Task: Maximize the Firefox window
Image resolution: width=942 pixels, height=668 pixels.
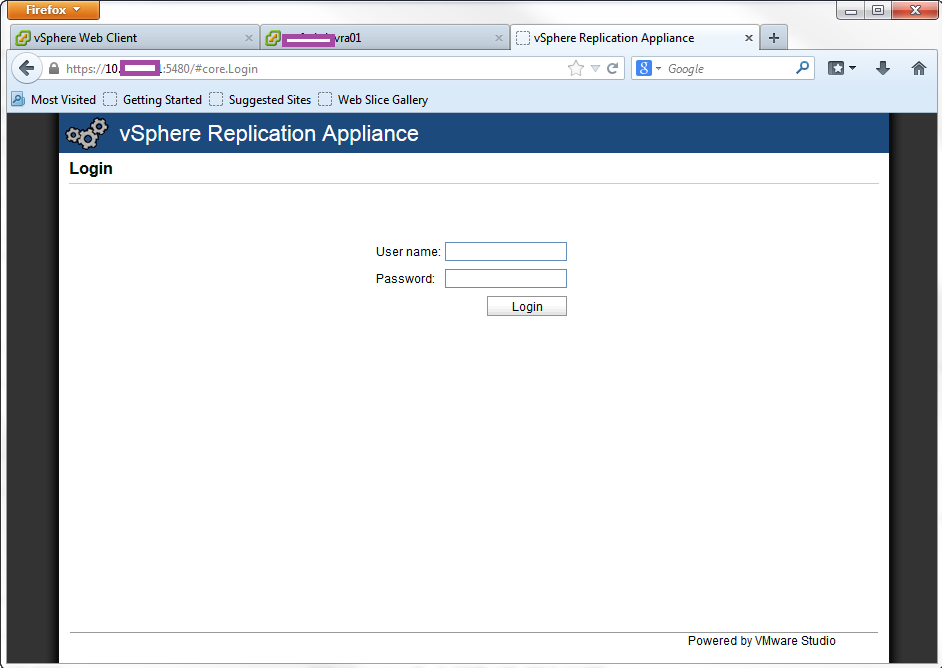Action: click(x=878, y=10)
